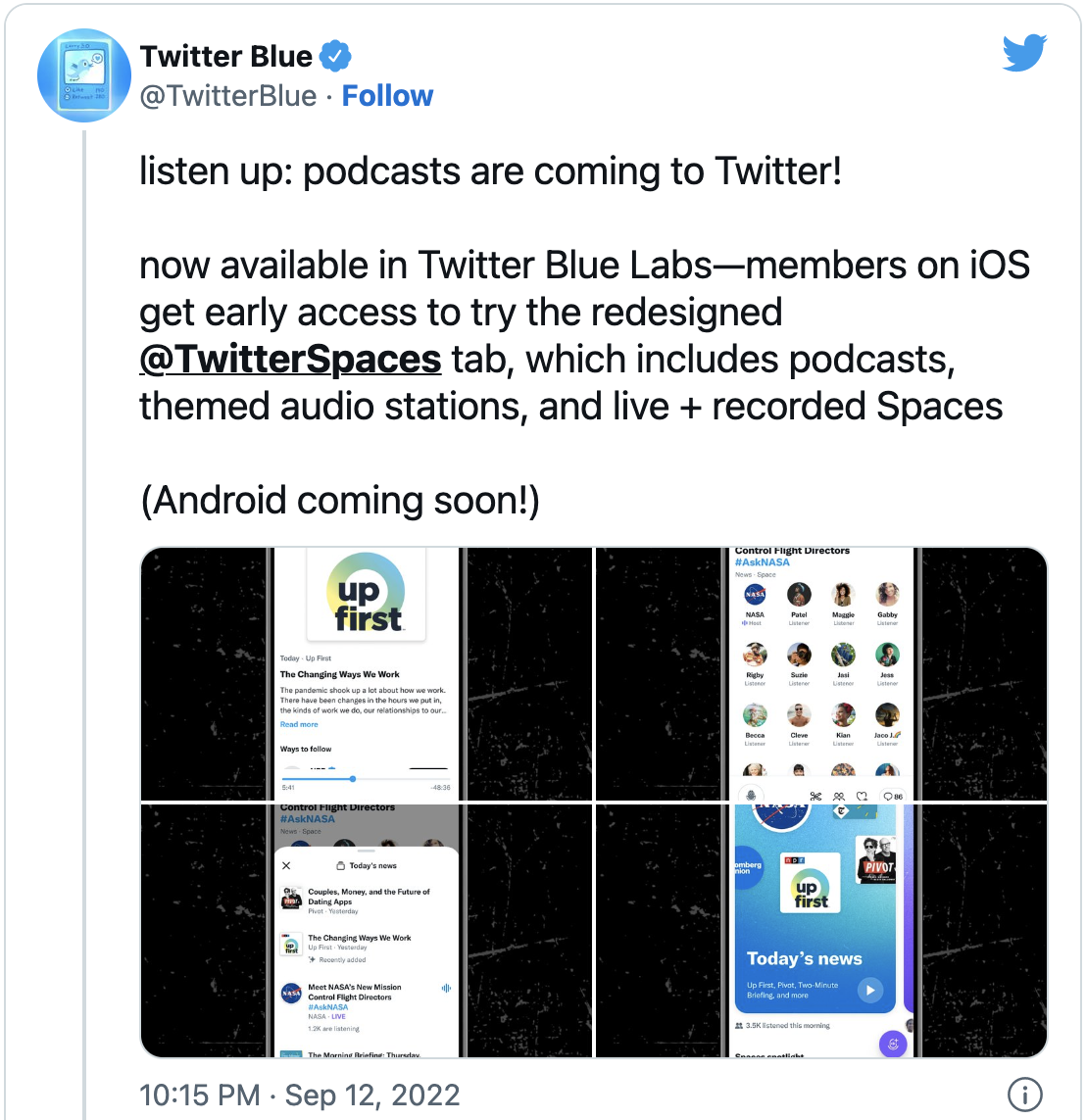Click the blue verified badge
This screenshot has width=1086, height=1120.
pyautogui.click(x=335, y=57)
